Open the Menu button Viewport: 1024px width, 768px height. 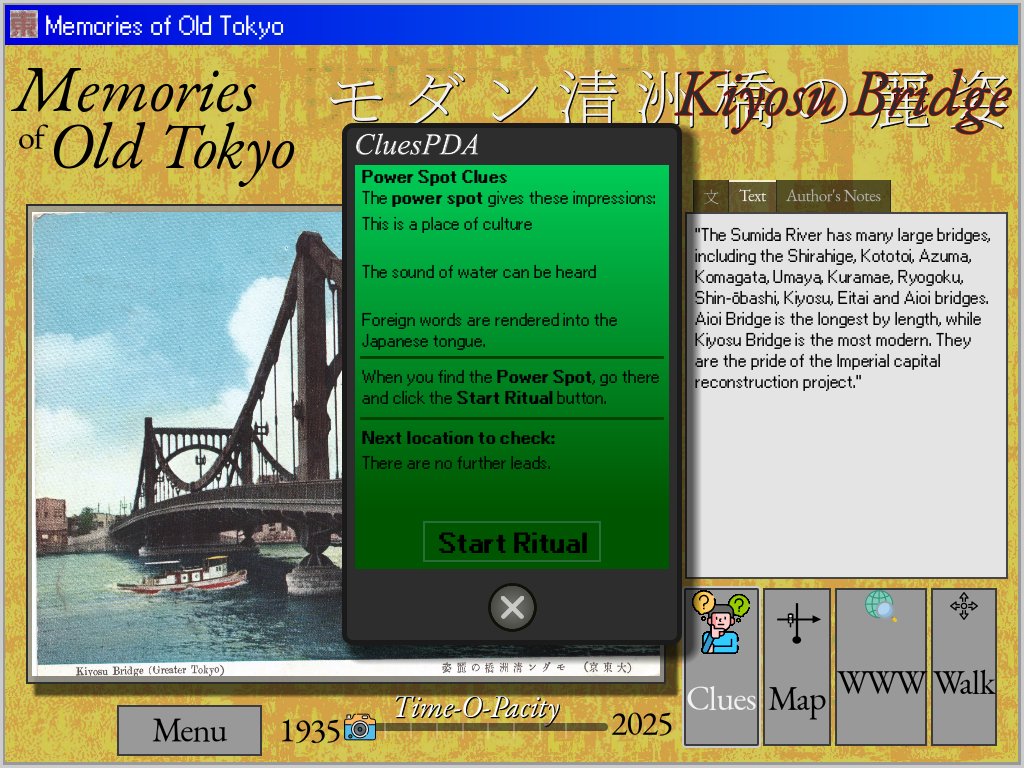click(189, 730)
